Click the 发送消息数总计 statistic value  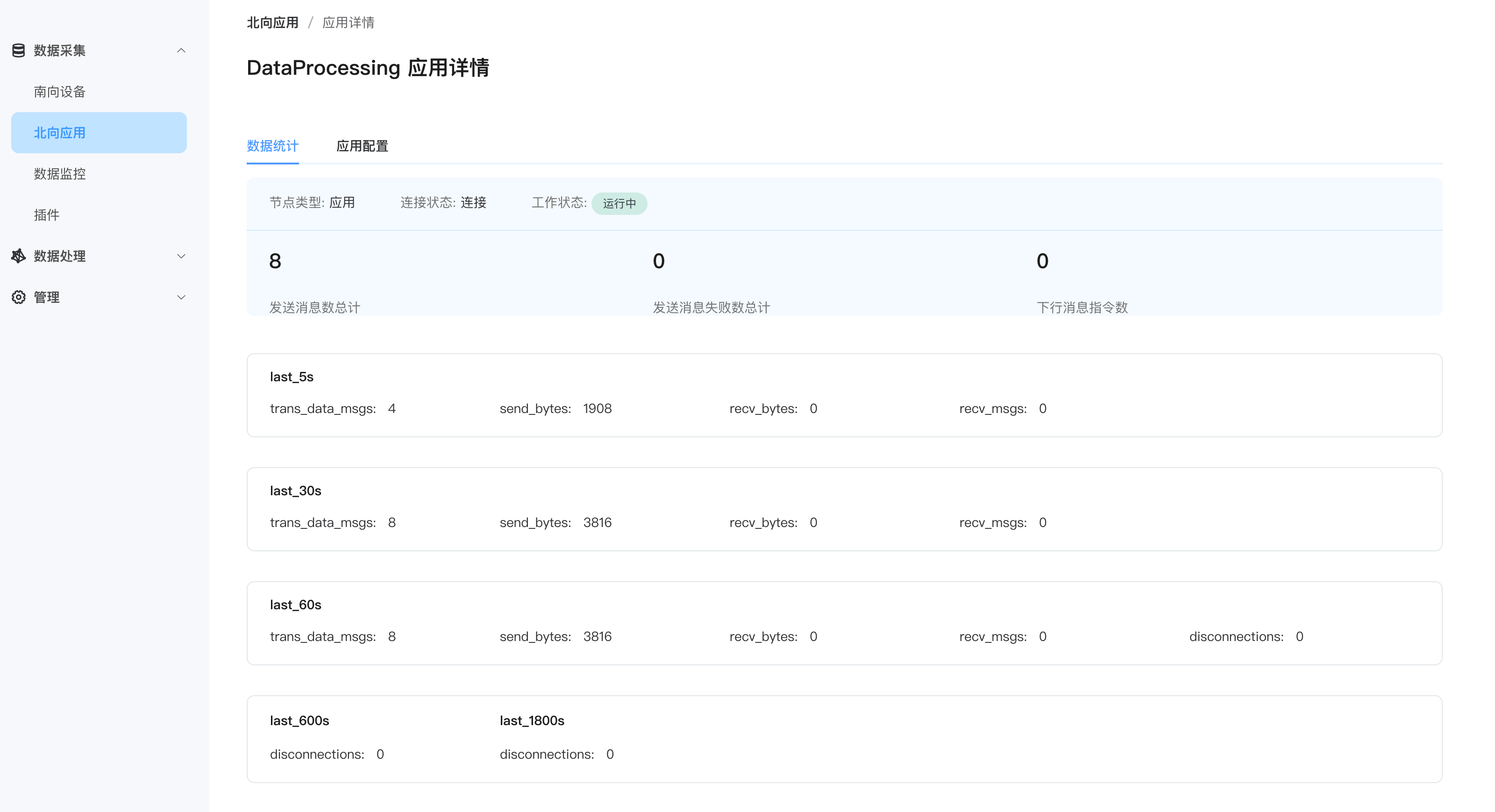click(275, 261)
